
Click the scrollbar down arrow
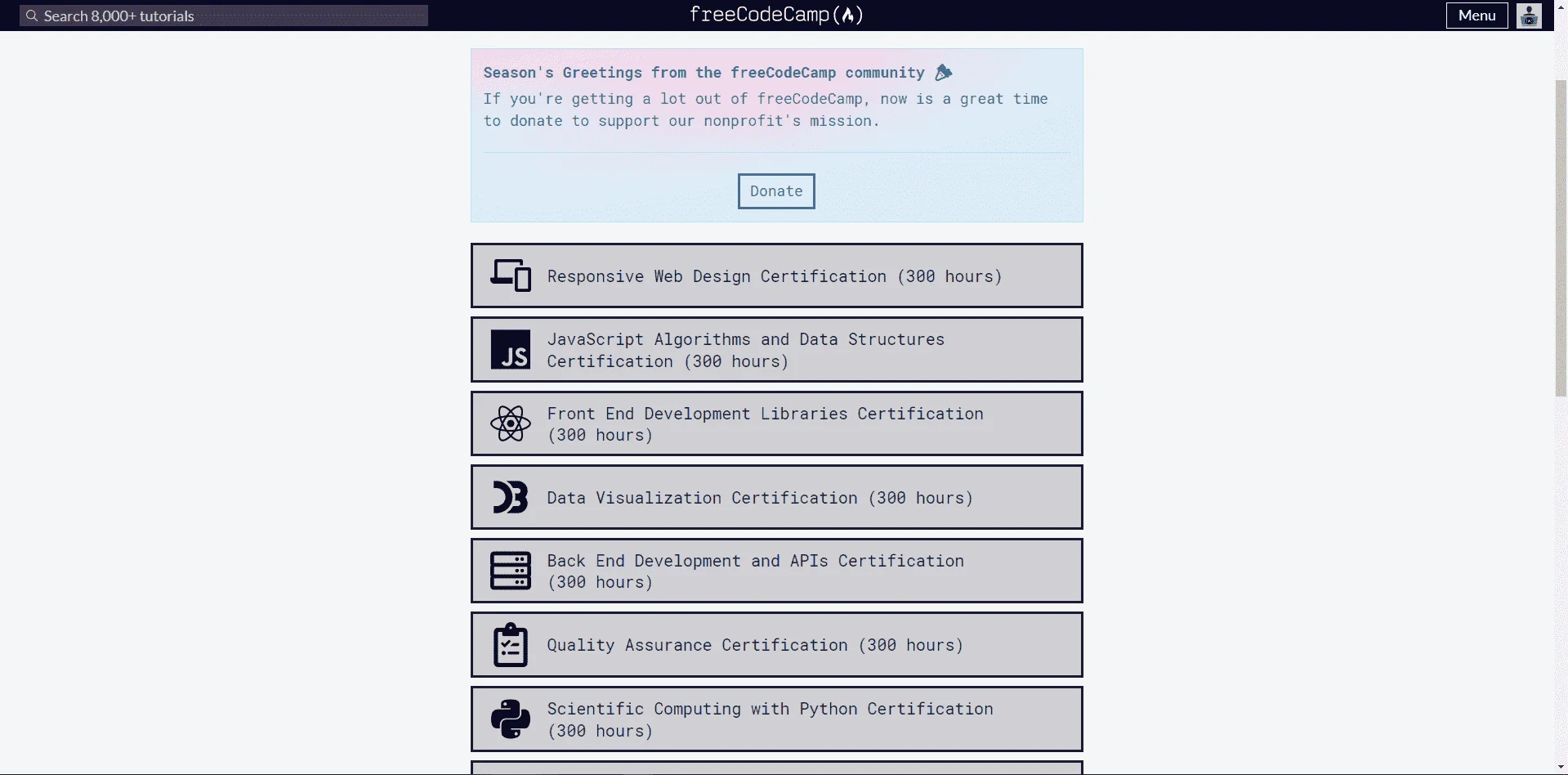(x=1561, y=768)
